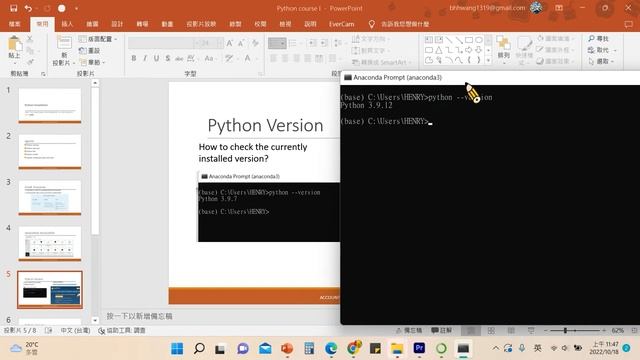Viewport: 640px width, 360px height.
Task: Toggle Bold formatting
Action: click(133, 59)
